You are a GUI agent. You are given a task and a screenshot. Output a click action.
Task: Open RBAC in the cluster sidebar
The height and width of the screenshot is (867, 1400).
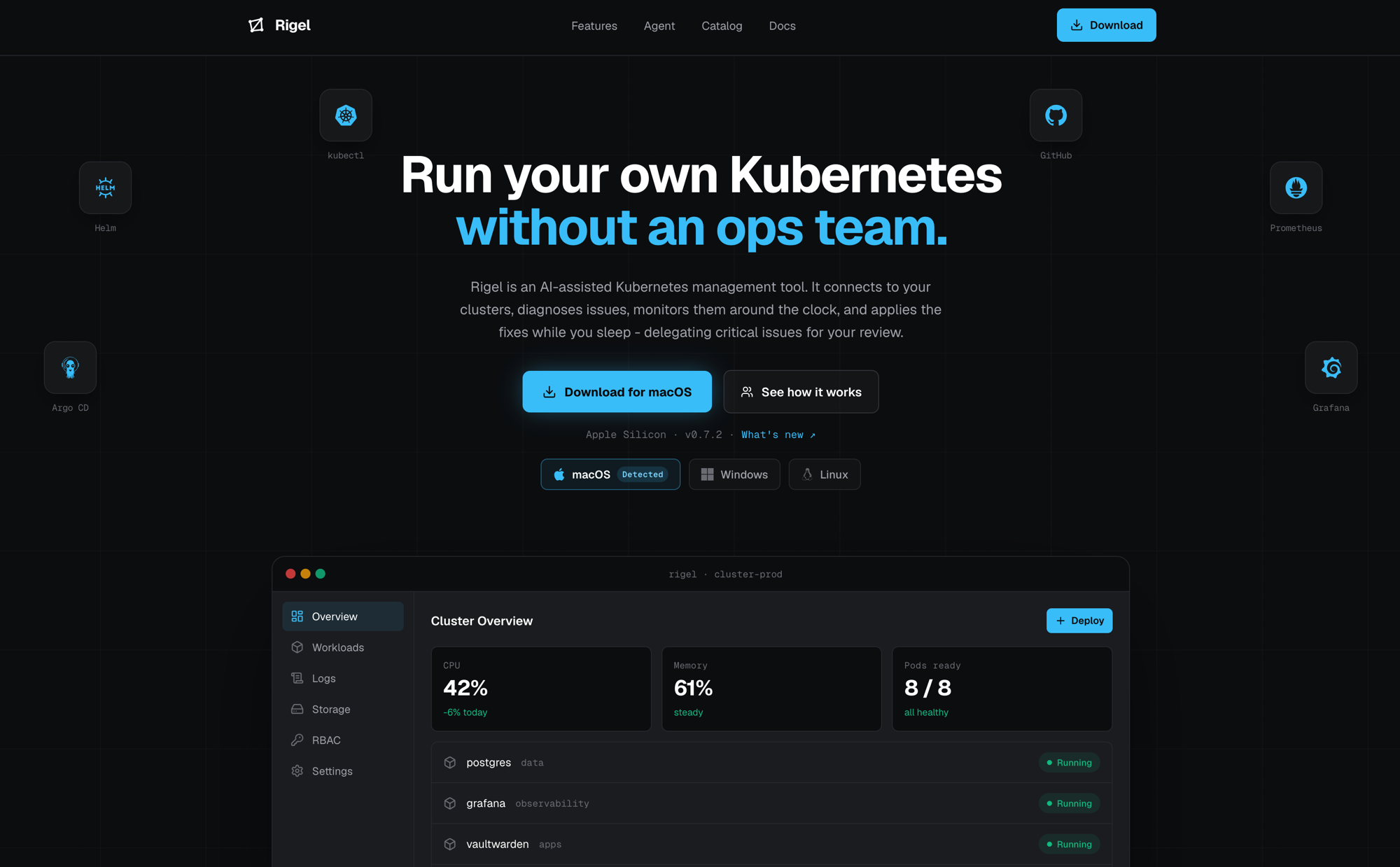click(343, 740)
